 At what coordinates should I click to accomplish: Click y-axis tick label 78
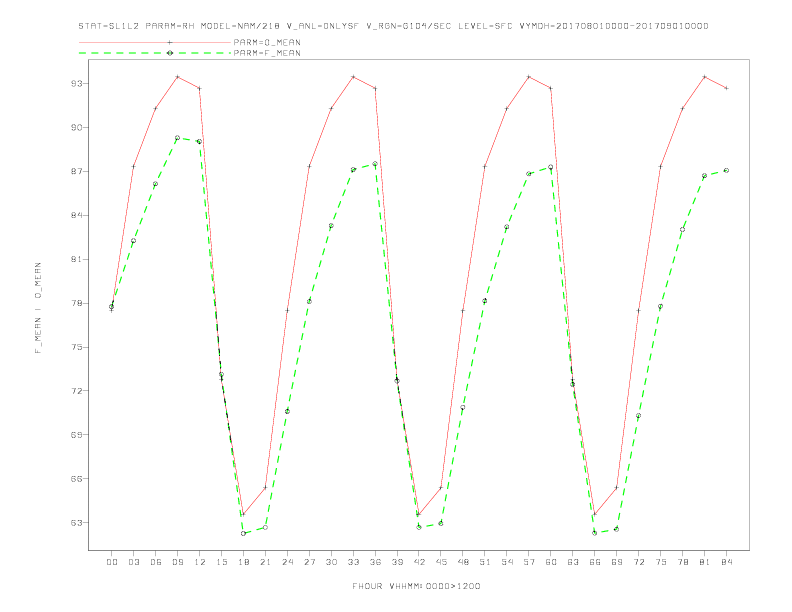76,303
